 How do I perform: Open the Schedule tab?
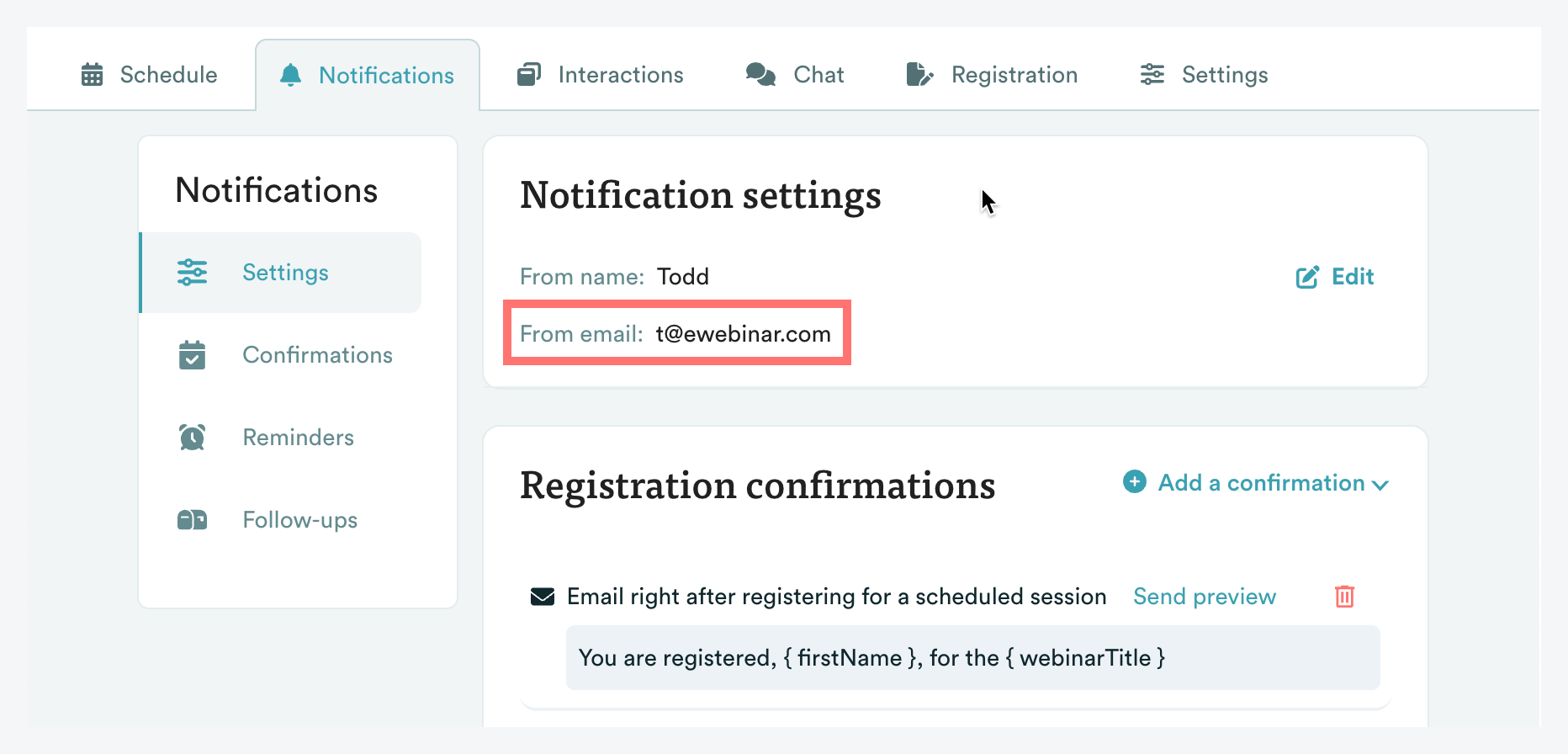tap(168, 75)
